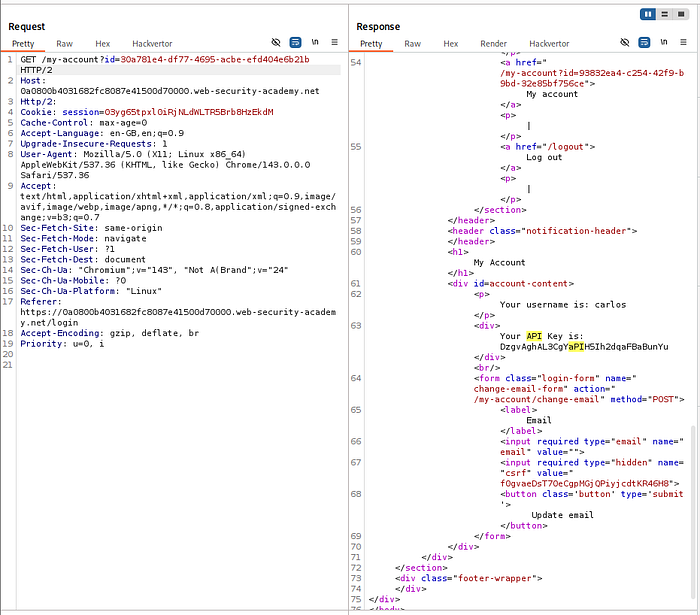Switch to Request Hex tab
This screenshot has height=615, width=700.
102,44
